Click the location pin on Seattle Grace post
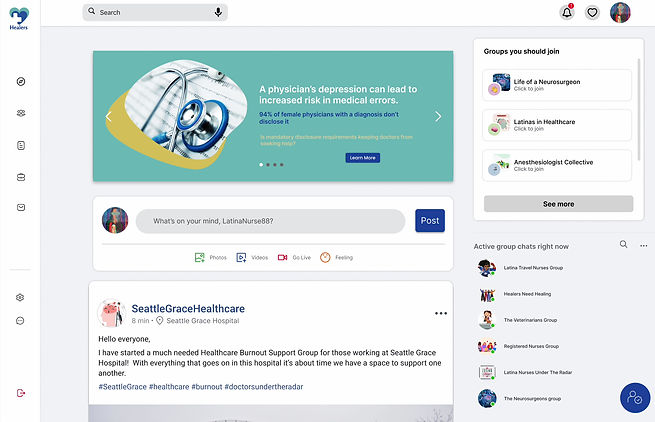655x422 pixels. tap(159, 320)
